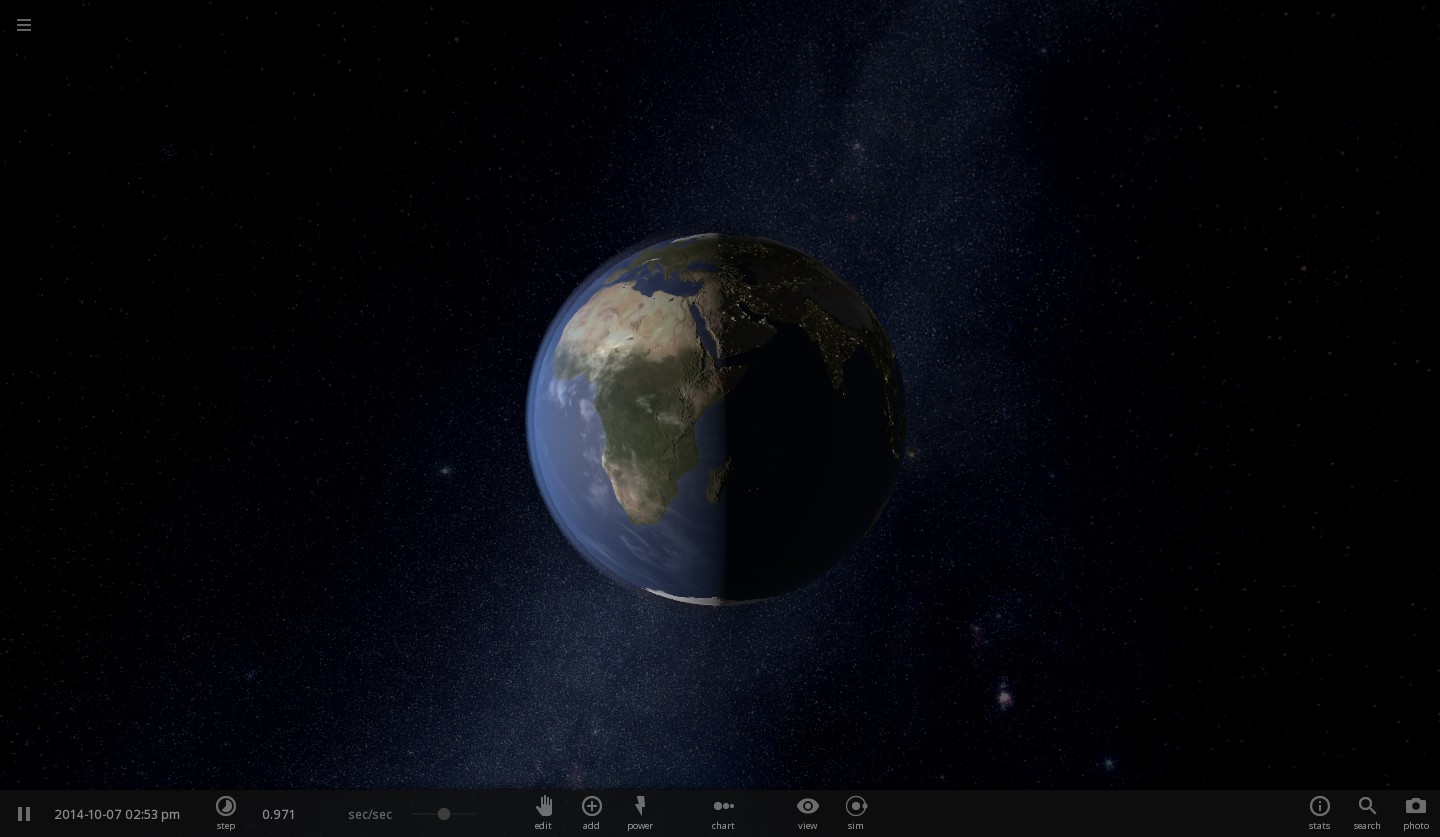This screenshot has width=1440, height=837.
Task: Select Earth in the viewport
Action: (x=715, y=417)
